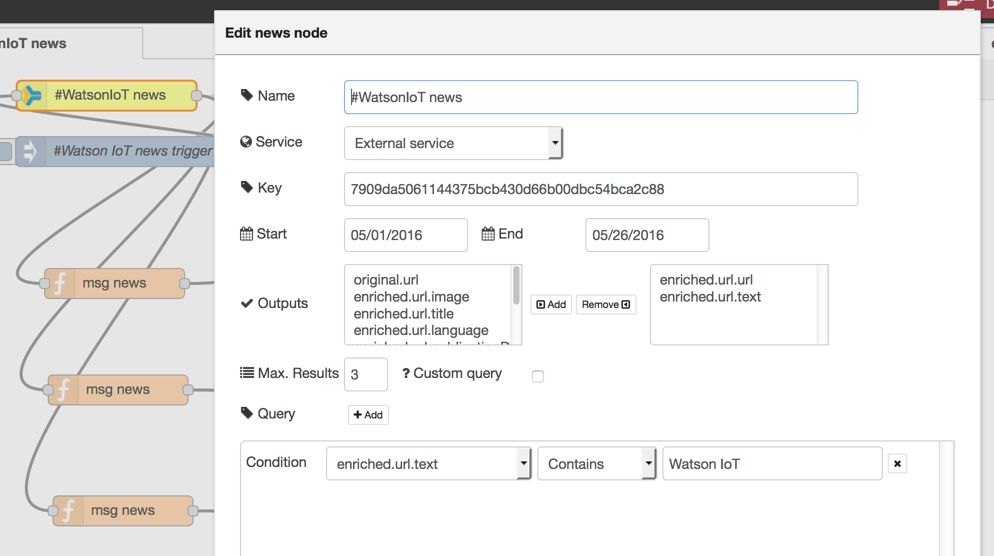Image resolution: width=994 pixels, height=556 pixels.
Task: Click the third msg news function icon
Action: tap(68, 510)
